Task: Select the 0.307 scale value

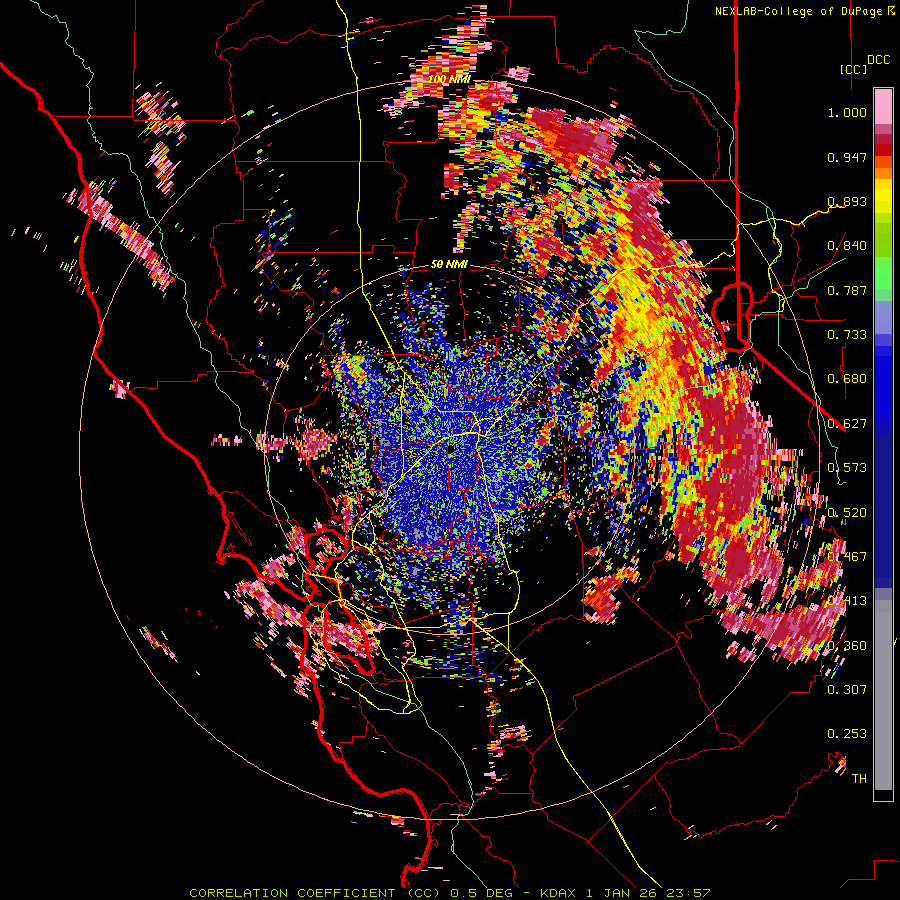Action: pyautogui.click(x=847, y=690)
